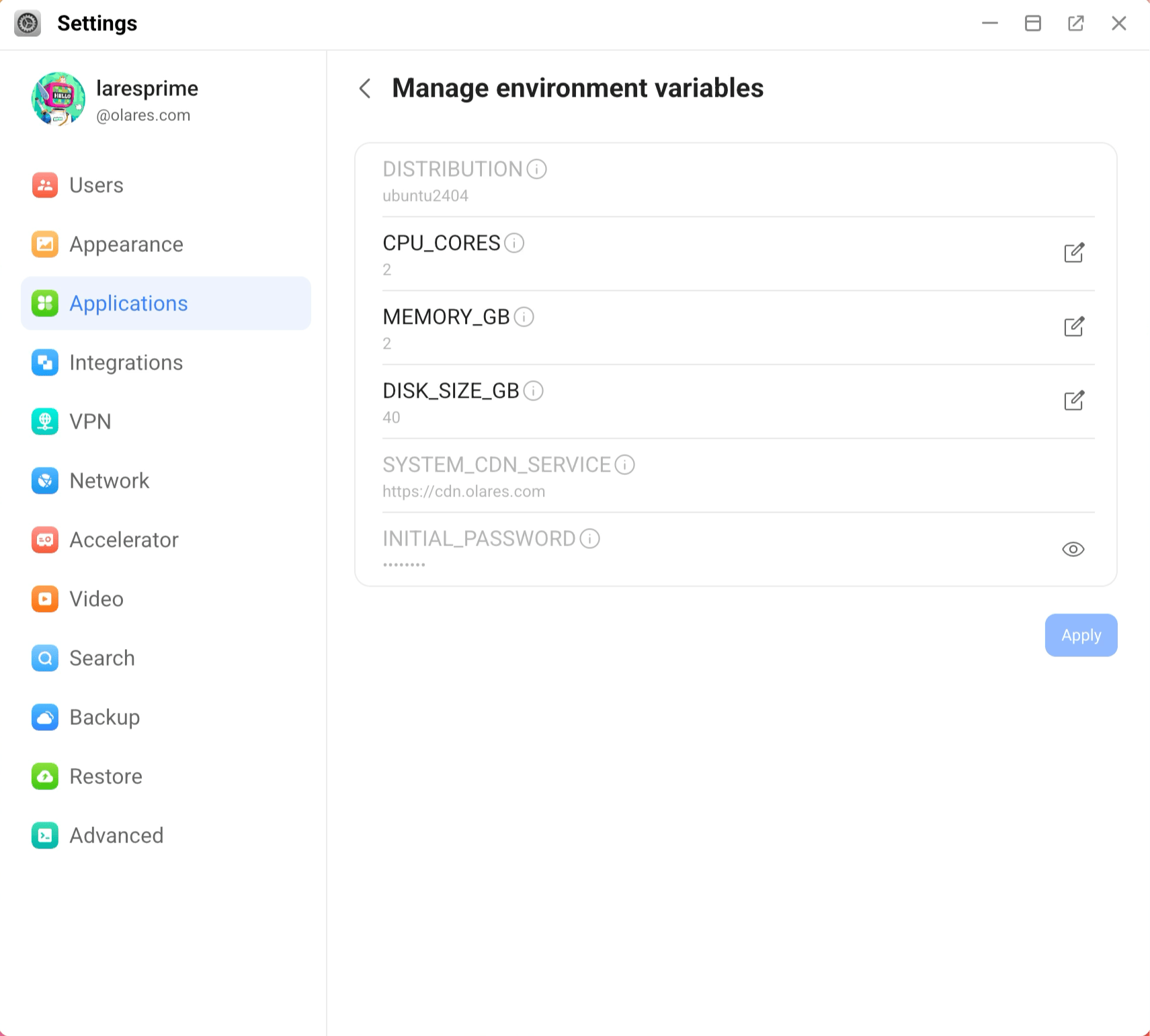The width and height of the screenshot is (1150, 1036).
Task: Show info for INITIAL_PASSWORD variable
Action: [589, 538]
